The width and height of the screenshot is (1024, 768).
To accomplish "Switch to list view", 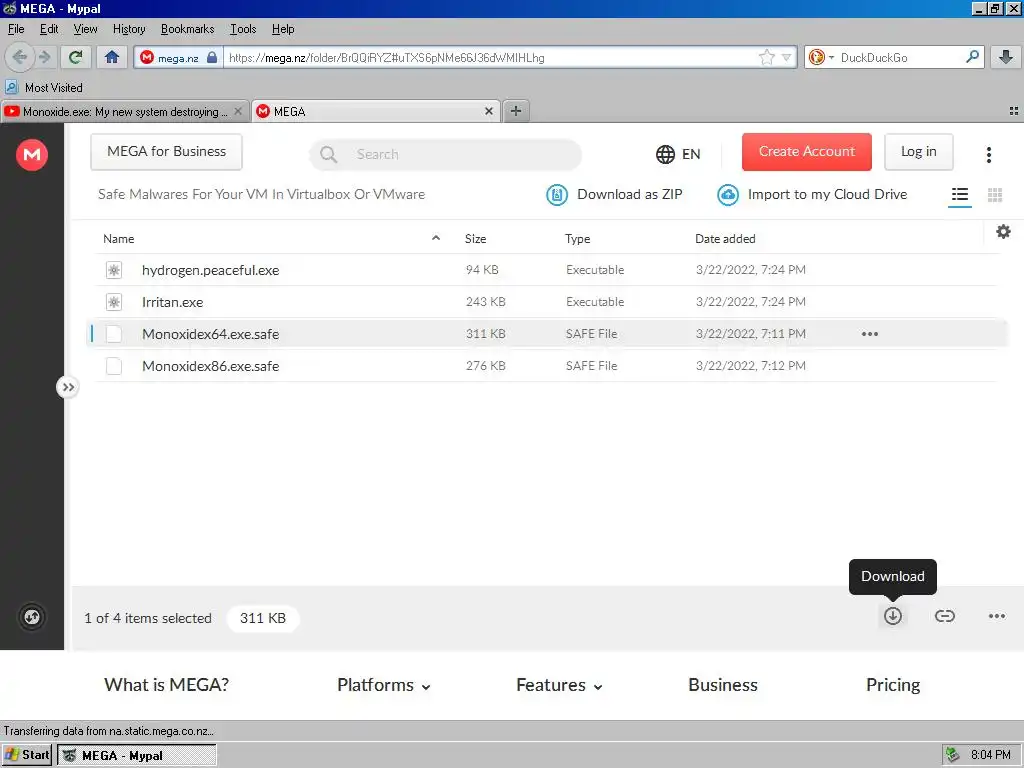I will pyautogui.click(x=959, y=195).
